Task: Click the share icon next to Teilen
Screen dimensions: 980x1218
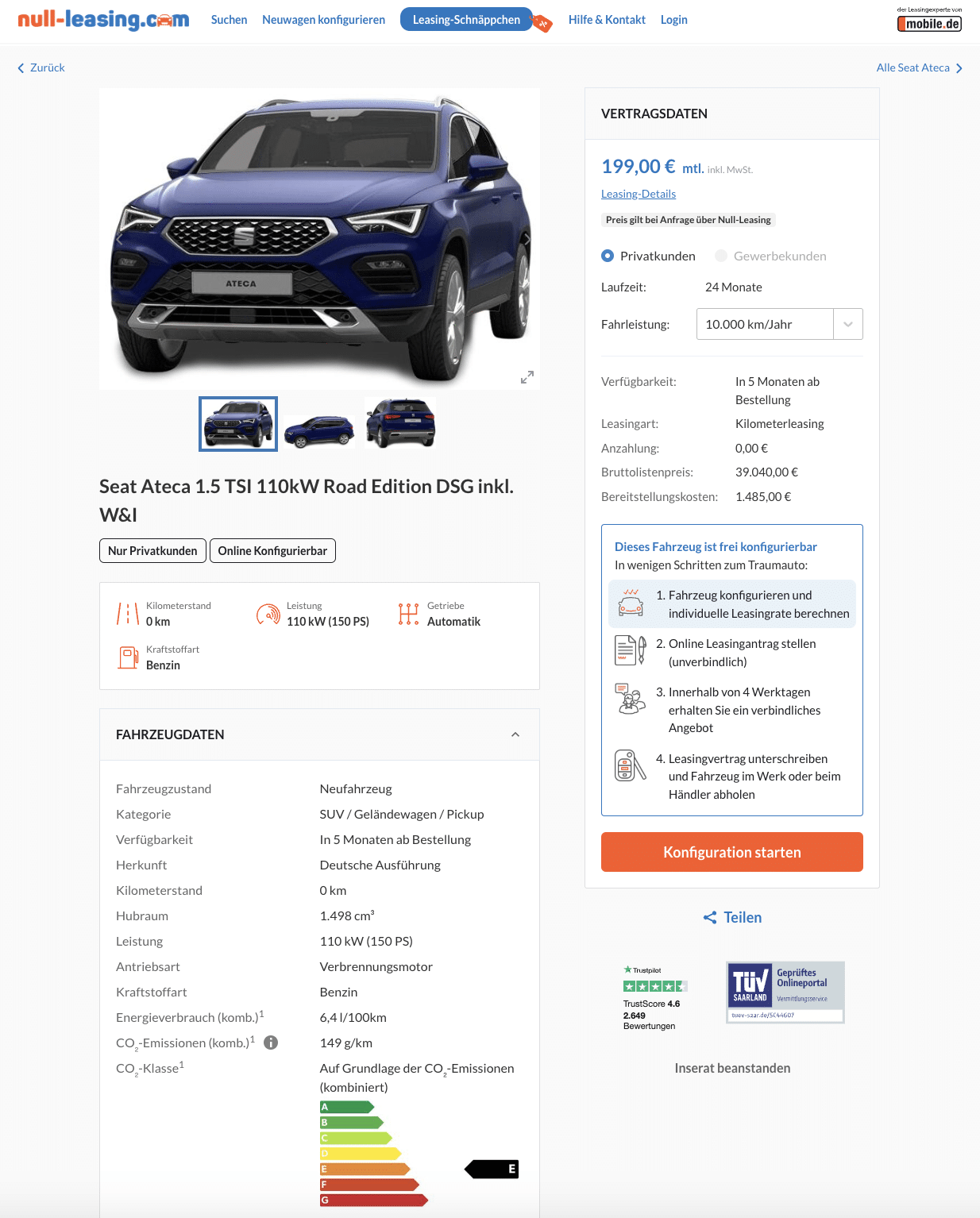Action: tap(710, 918)
